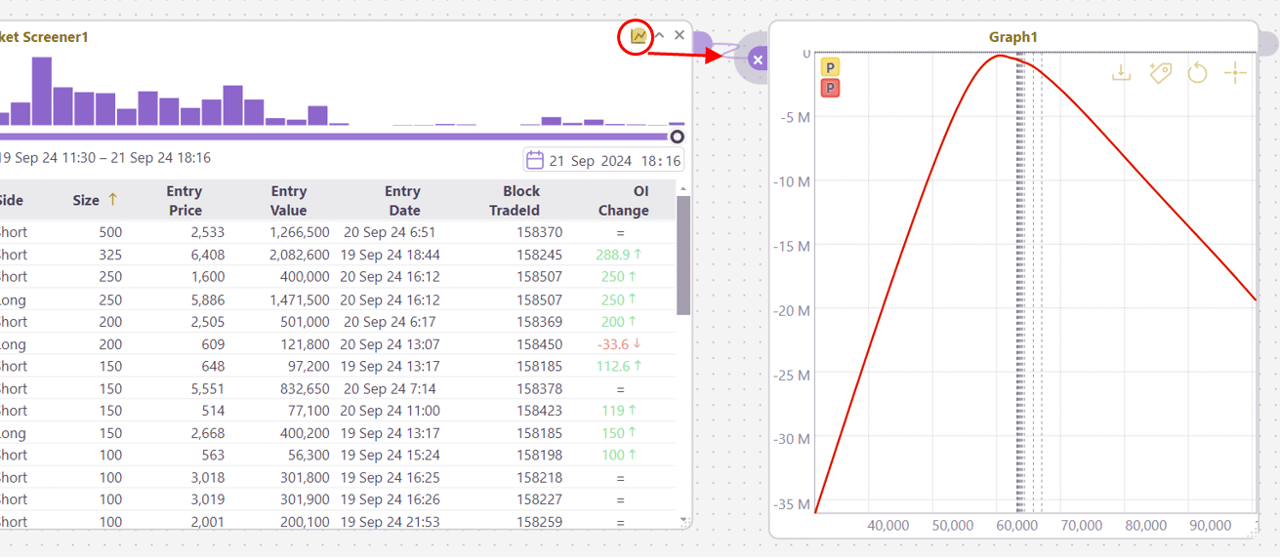Viewport: 1280px width, 558px height.
Task: Click the purple X connector node
Action: 758,60
